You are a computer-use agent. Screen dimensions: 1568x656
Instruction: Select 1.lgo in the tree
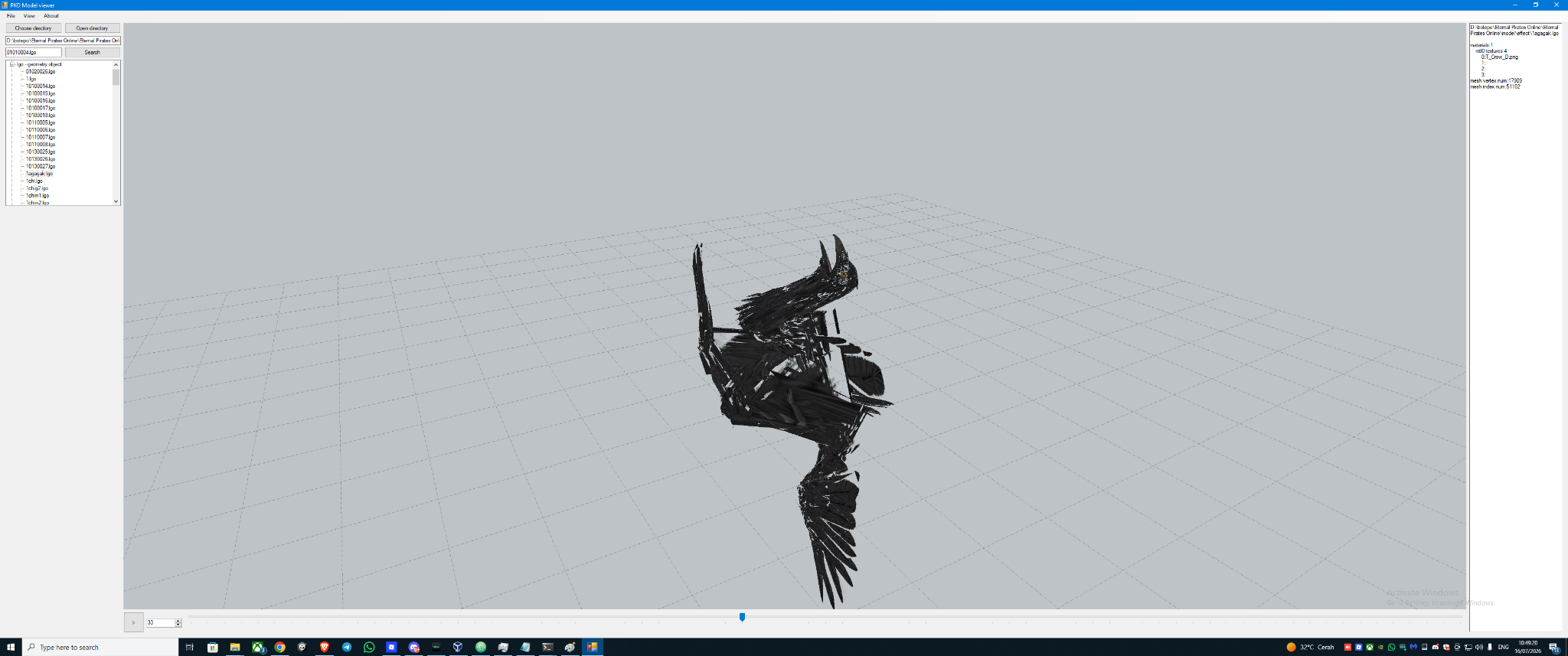[x=31, y=79]
